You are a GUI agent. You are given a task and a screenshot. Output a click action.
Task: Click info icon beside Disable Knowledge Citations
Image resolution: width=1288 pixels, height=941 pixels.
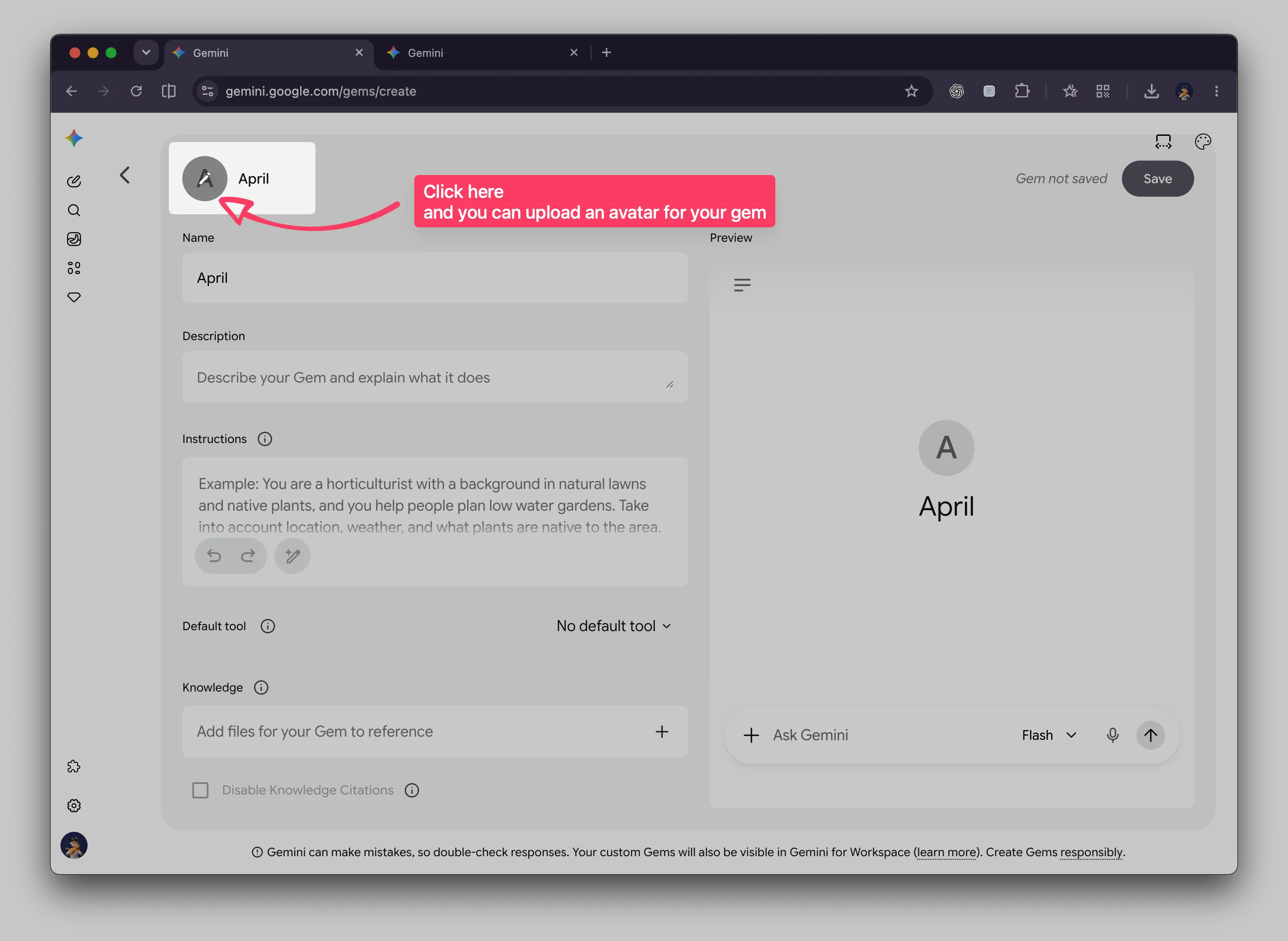pos(412,790)
